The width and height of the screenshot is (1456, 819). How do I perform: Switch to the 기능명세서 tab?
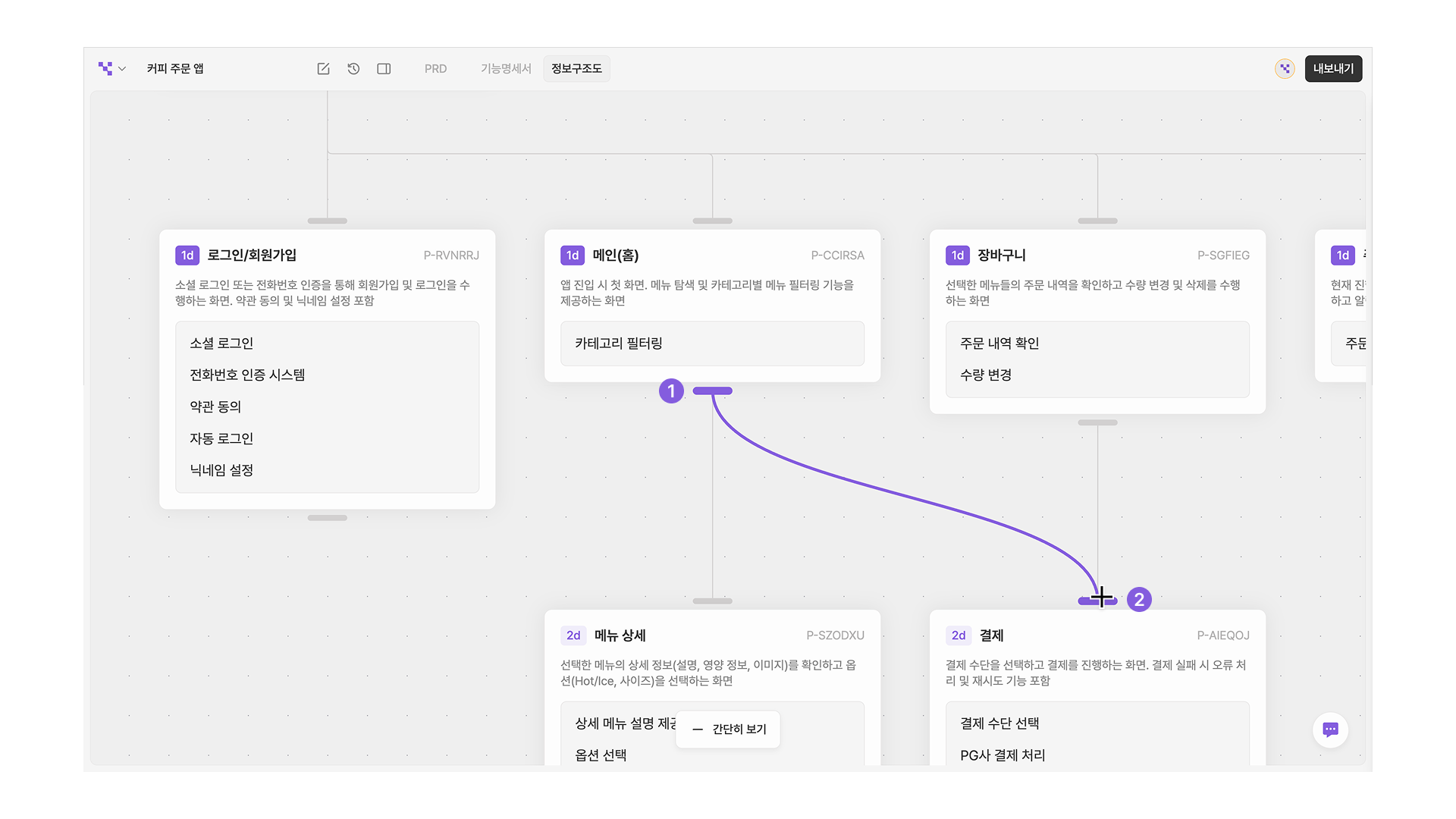(506, 69)
